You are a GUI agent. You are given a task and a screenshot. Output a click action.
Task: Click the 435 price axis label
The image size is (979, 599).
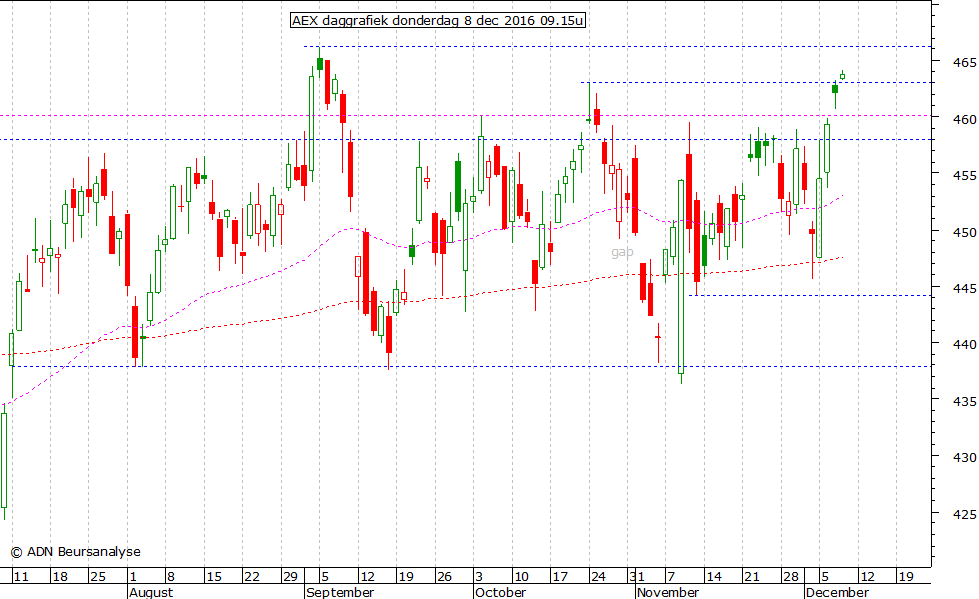(965, 401)
